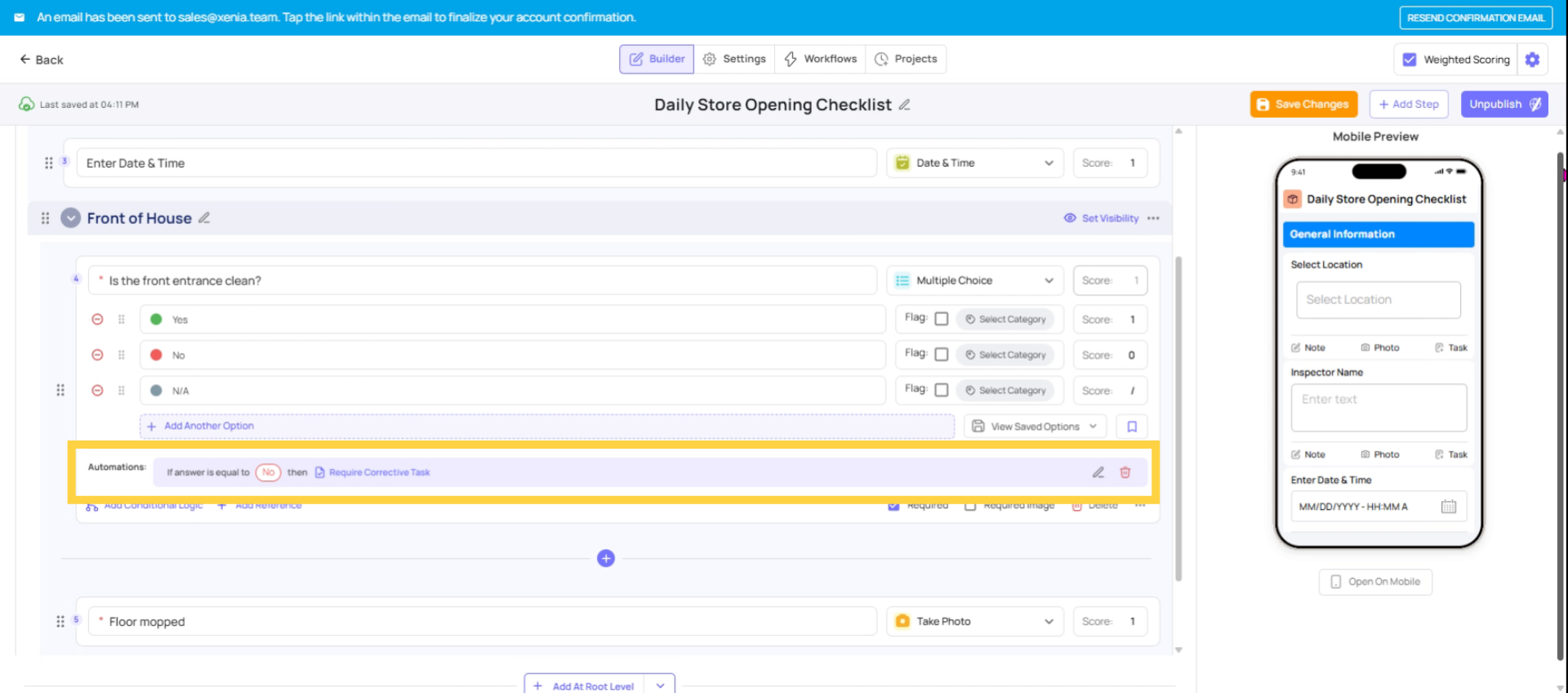Switch to the Workflows tab

tap(820, 59)
